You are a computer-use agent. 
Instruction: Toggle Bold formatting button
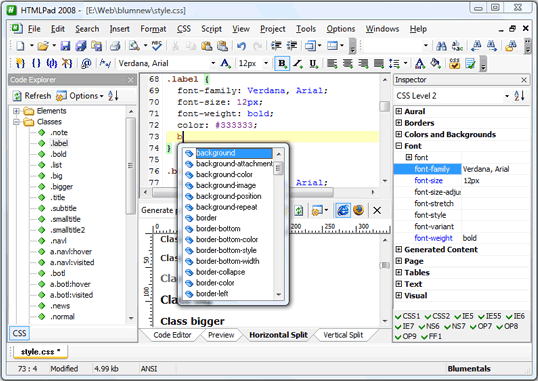pyautogui.click(x=282, y=64)
